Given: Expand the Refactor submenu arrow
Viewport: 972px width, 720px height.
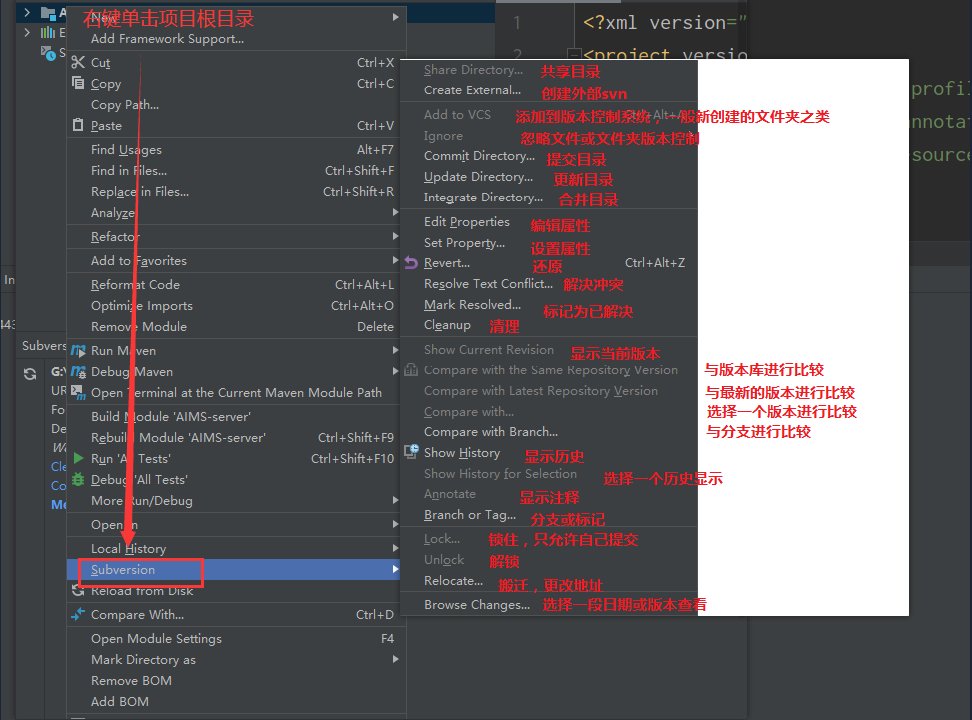Looking at the screenshot, I should point(395,236).
